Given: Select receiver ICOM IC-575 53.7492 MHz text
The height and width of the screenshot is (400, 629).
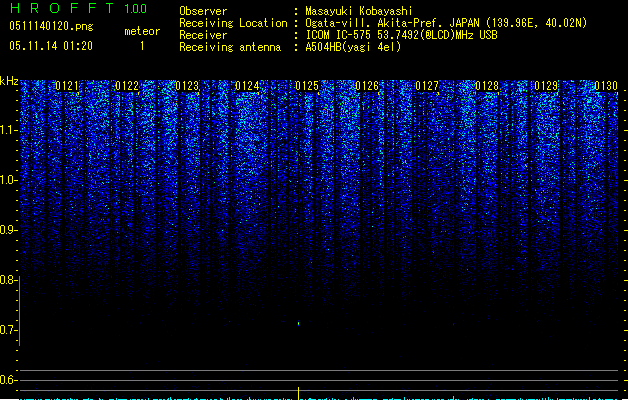Looking at the screenshot, I should tap(401, 35).
